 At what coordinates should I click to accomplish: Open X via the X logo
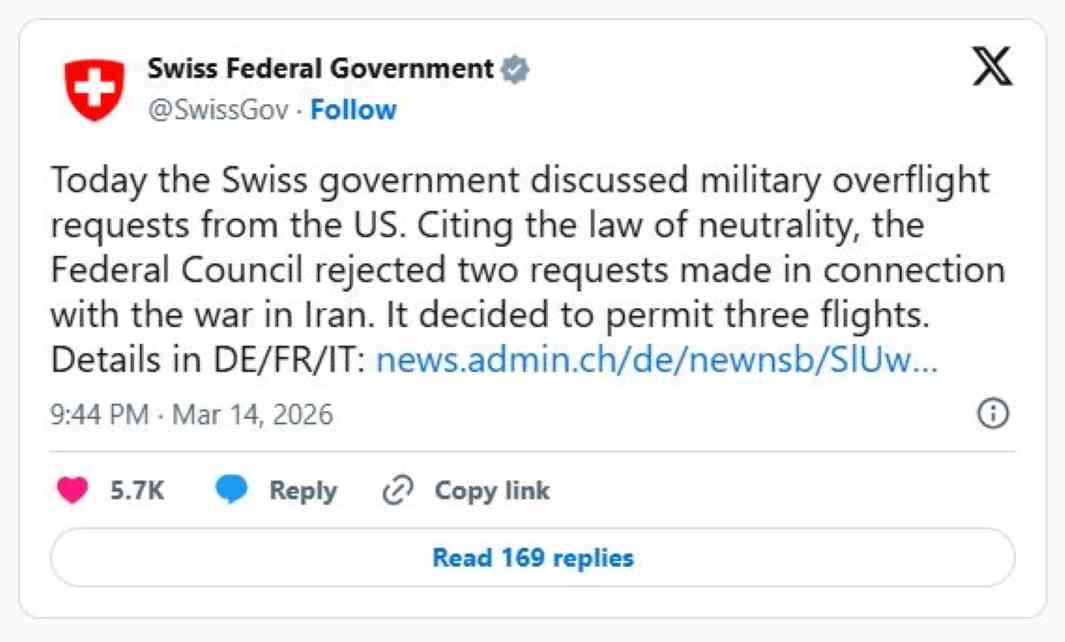(992, 69)
